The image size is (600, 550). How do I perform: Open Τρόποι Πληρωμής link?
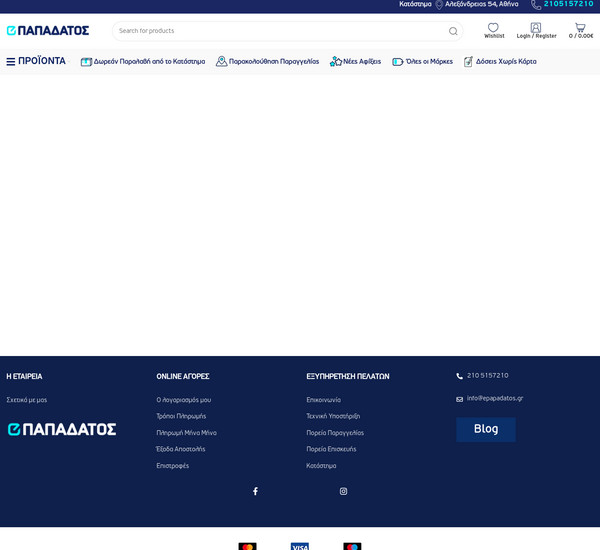click(x=181, y=416)
